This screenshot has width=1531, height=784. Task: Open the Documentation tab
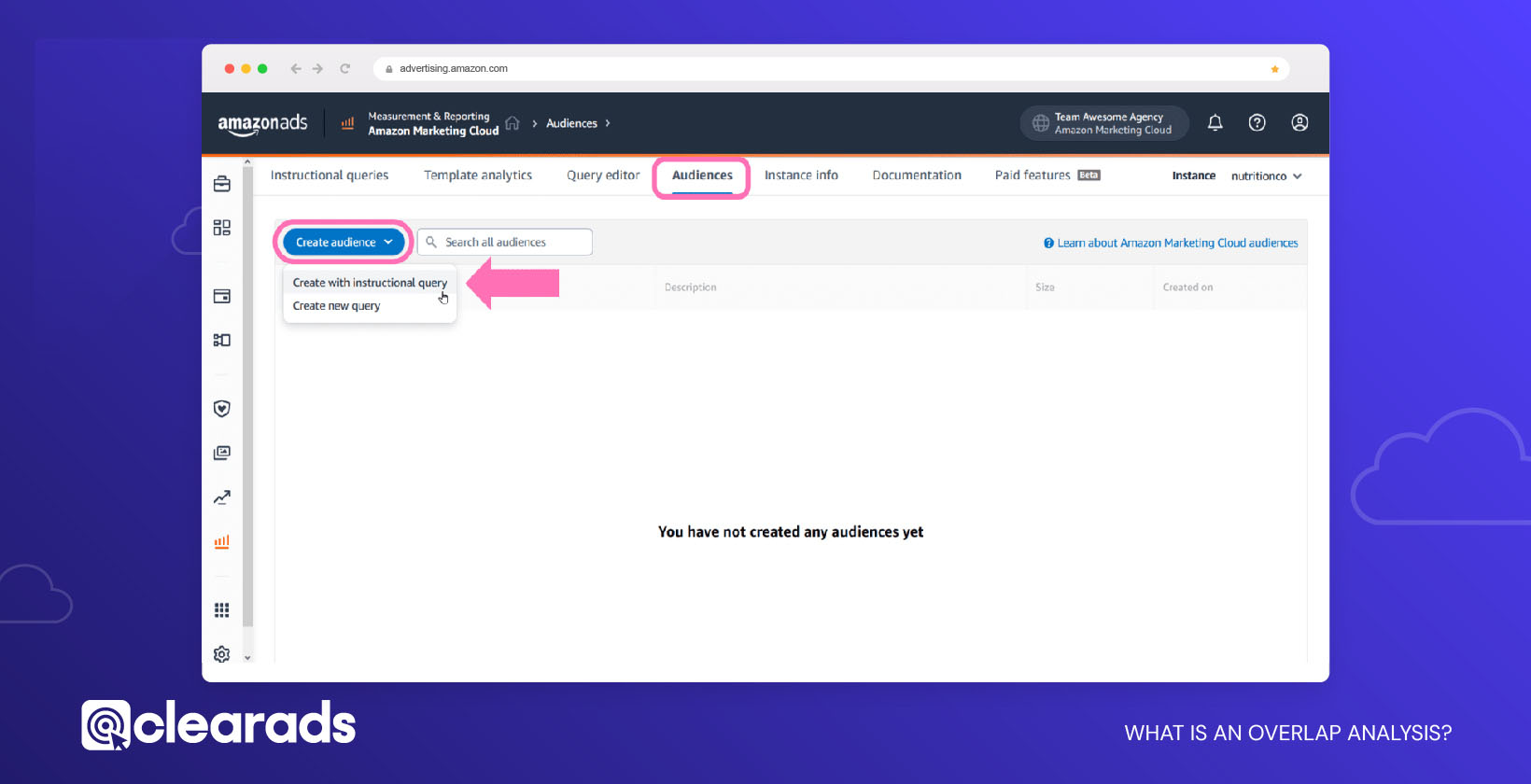[917, 175]
